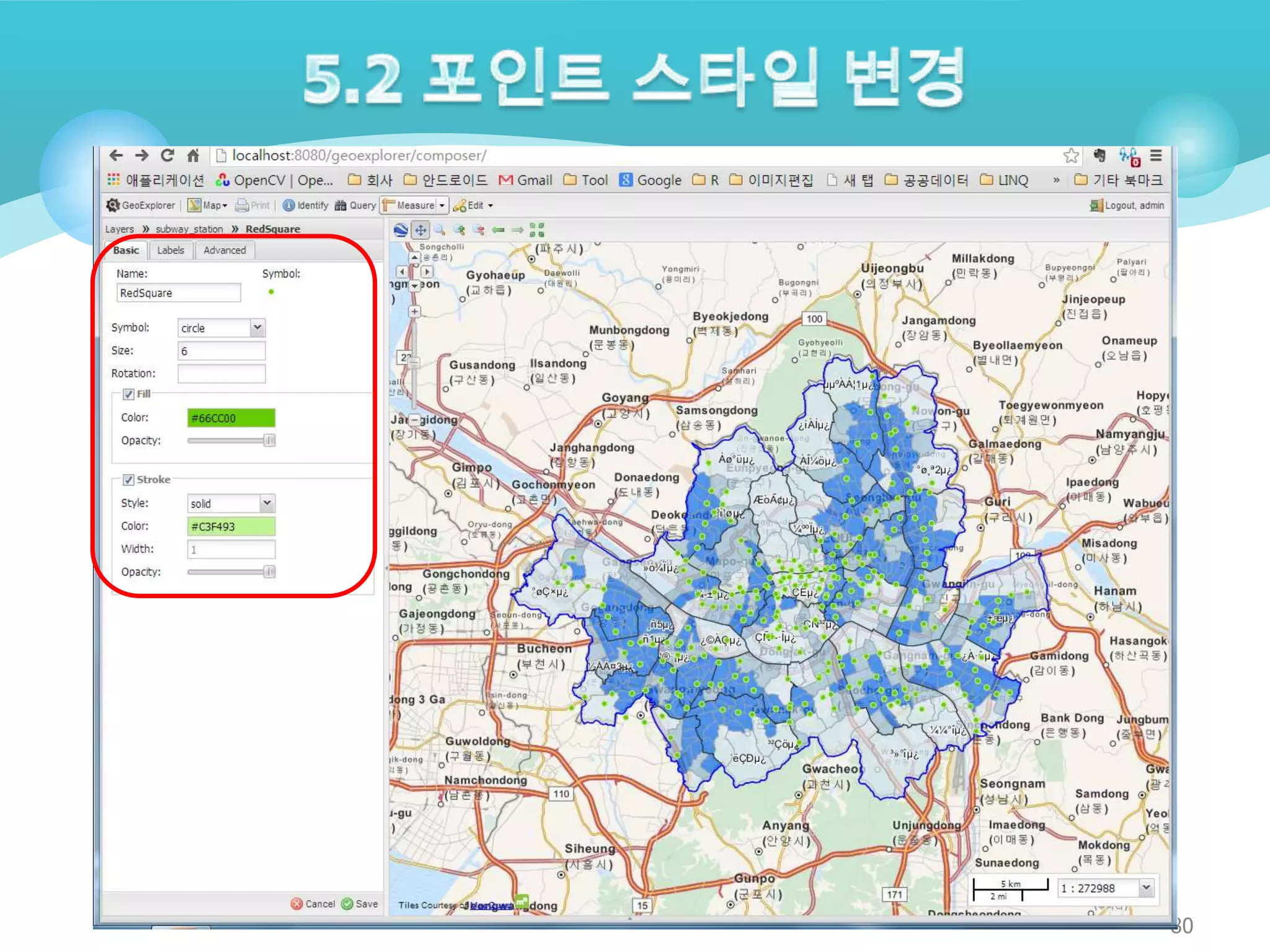Open the map scale 1:272988 dropdown
Screen dimensions: 1270x952
click(x=1146, y=888)
